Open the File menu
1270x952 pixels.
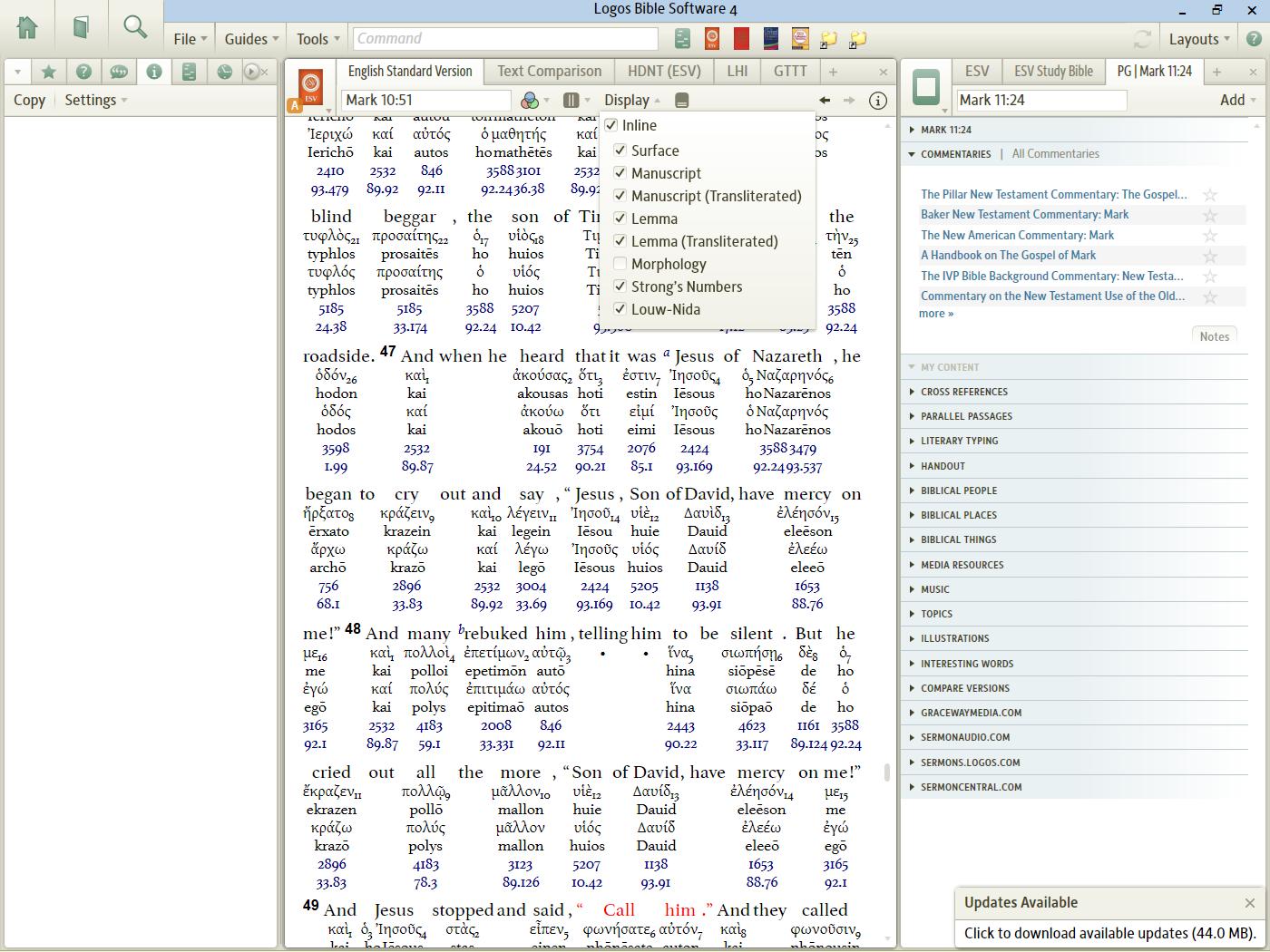click(190, 39)
